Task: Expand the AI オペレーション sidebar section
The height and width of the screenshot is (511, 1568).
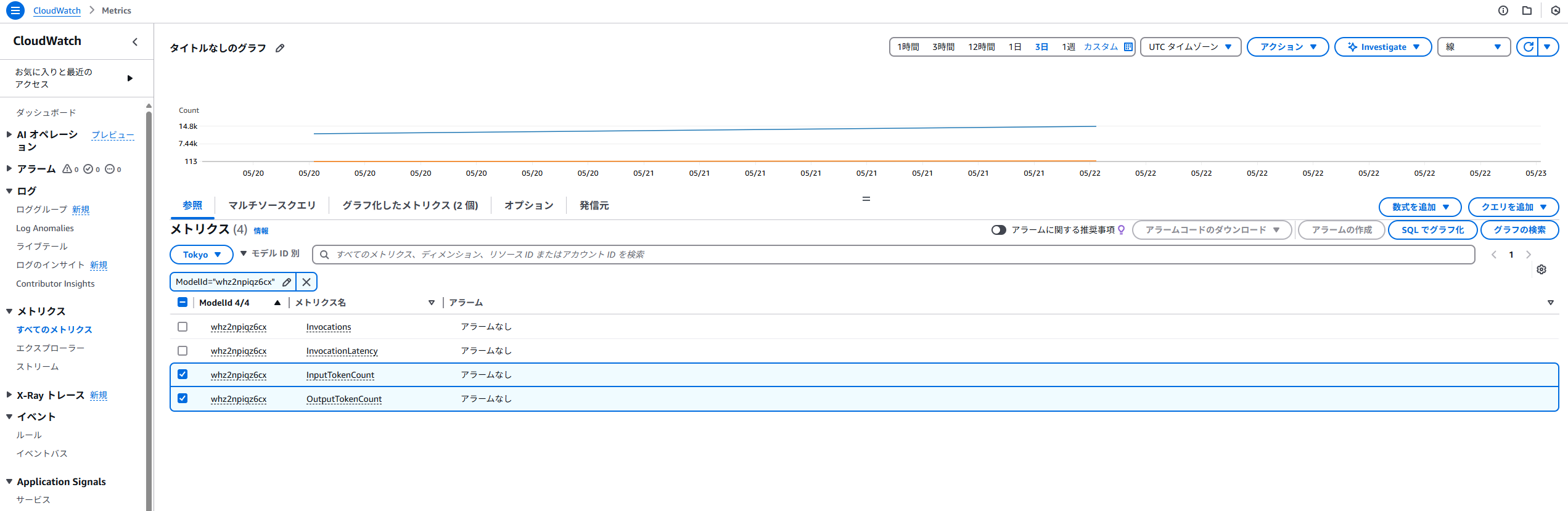Action: (x=9, y=134)
